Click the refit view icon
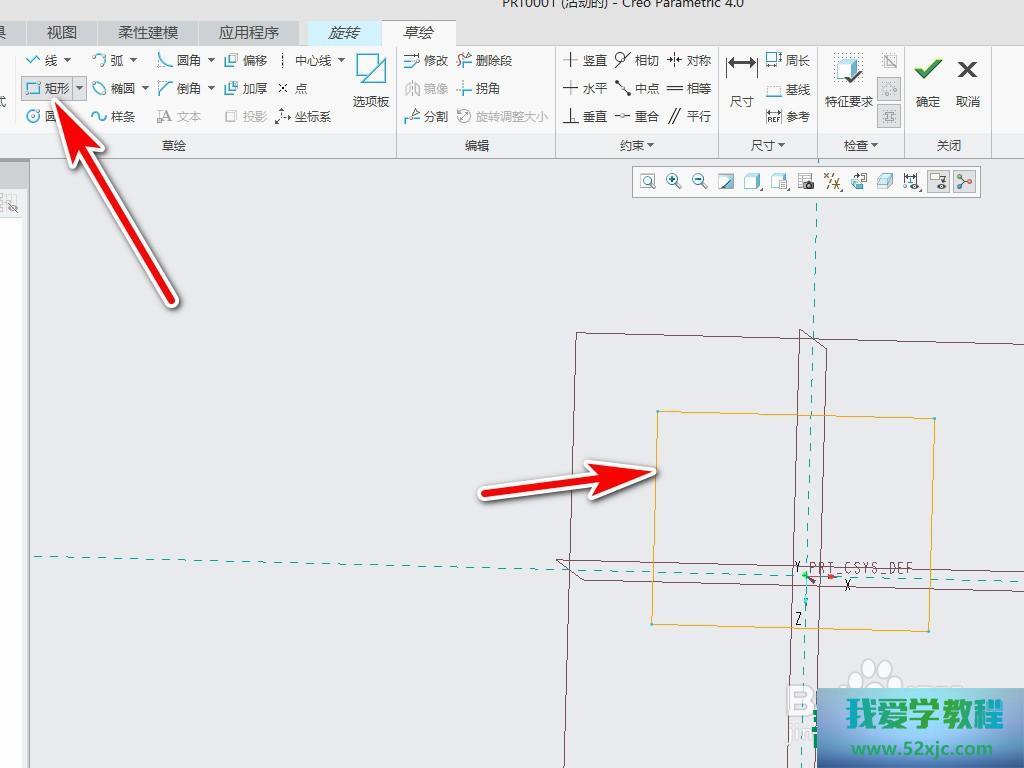 point(648,181)
